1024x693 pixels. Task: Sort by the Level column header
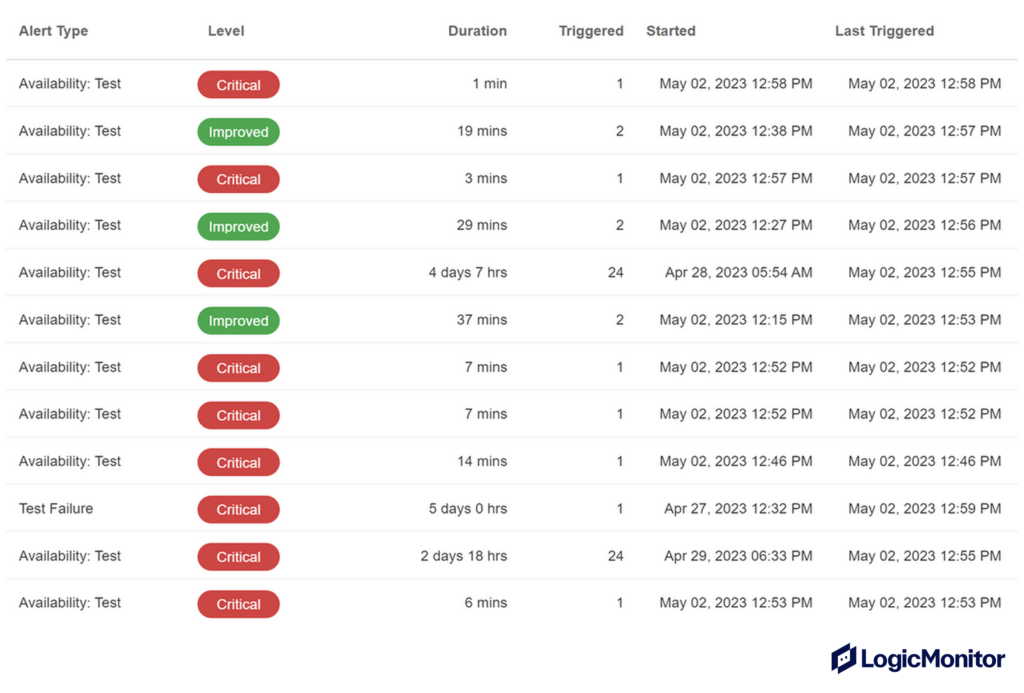click(x=226, y=31)
